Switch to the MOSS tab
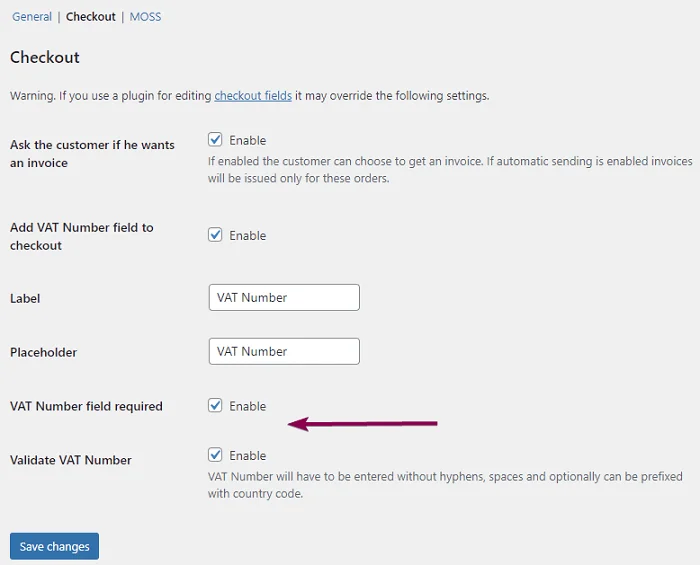This screenshot has width=700, height=565. 146,17
